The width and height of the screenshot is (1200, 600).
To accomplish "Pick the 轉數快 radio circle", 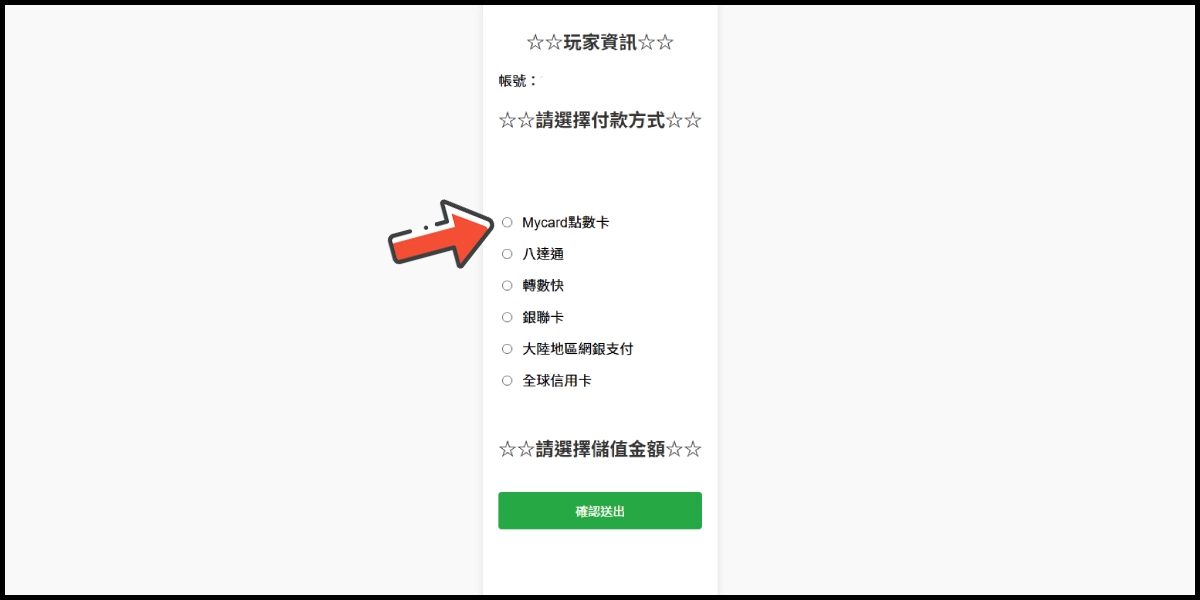I will (507, 285).
